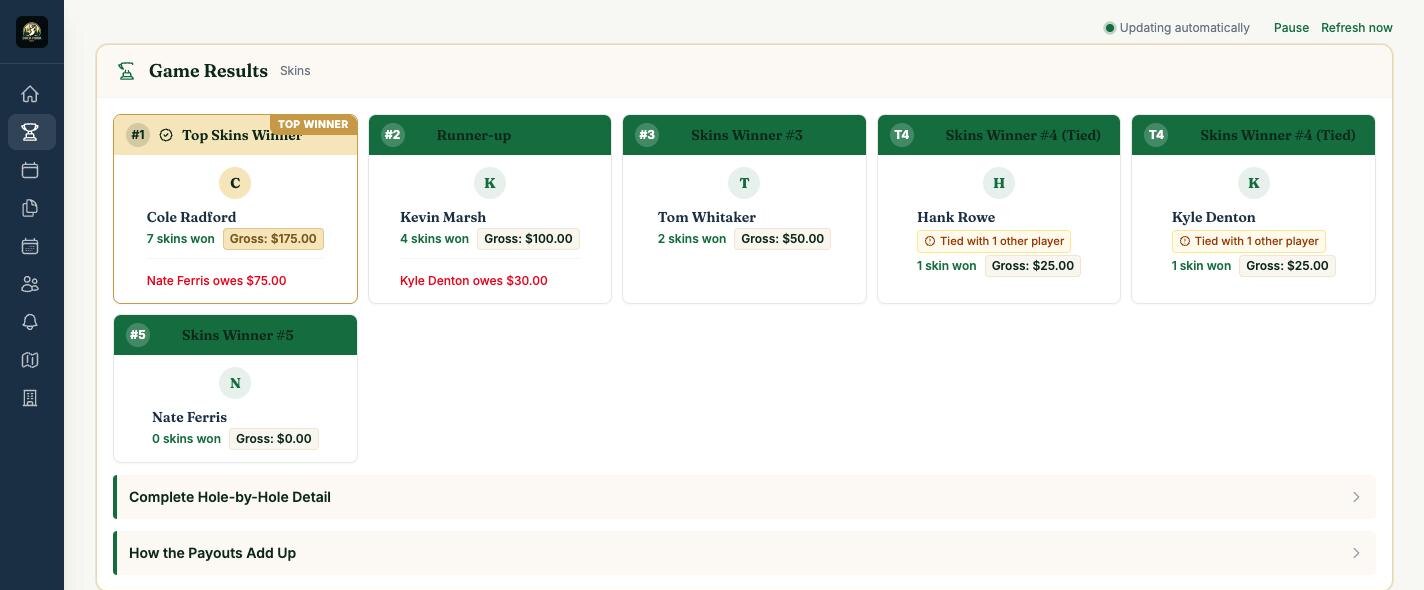The width and height of the screenshot is (1424, 590).
Task: Click the Hank Rowe name
Action: [x=956, y=217]
